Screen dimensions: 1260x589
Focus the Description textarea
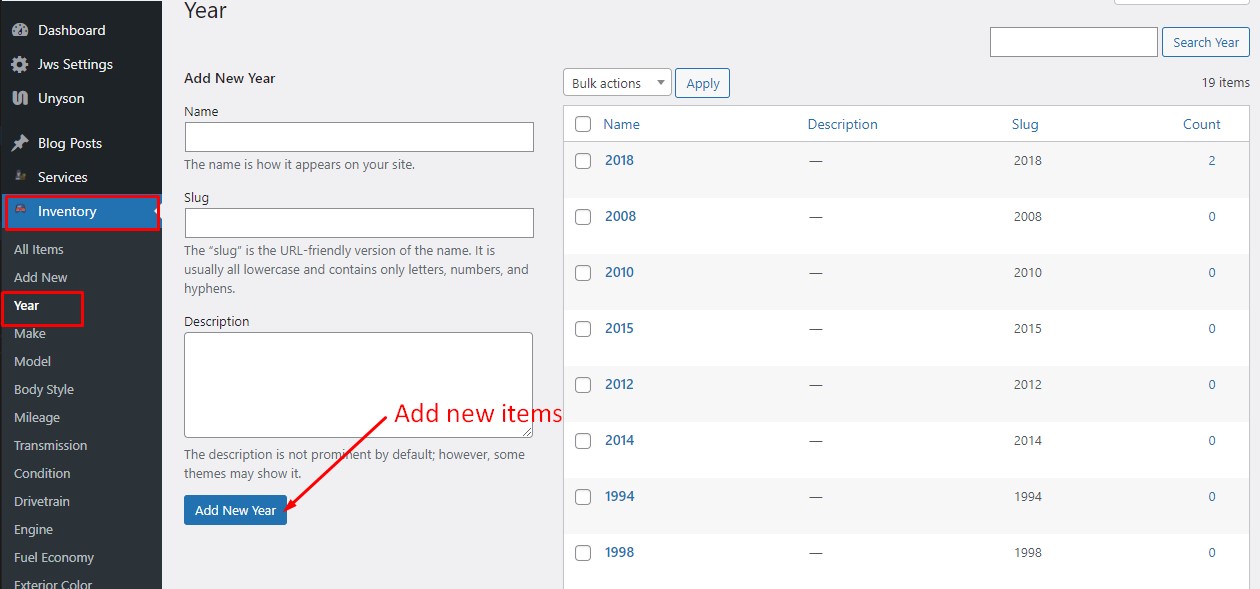358,385
